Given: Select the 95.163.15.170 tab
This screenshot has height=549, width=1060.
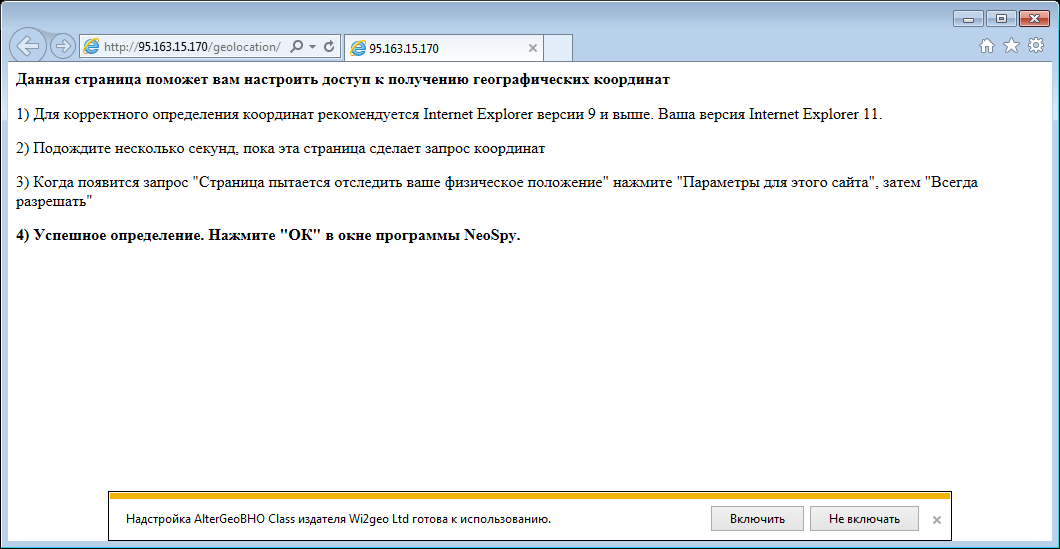Looking at the screenshot, I should point(443,48).
